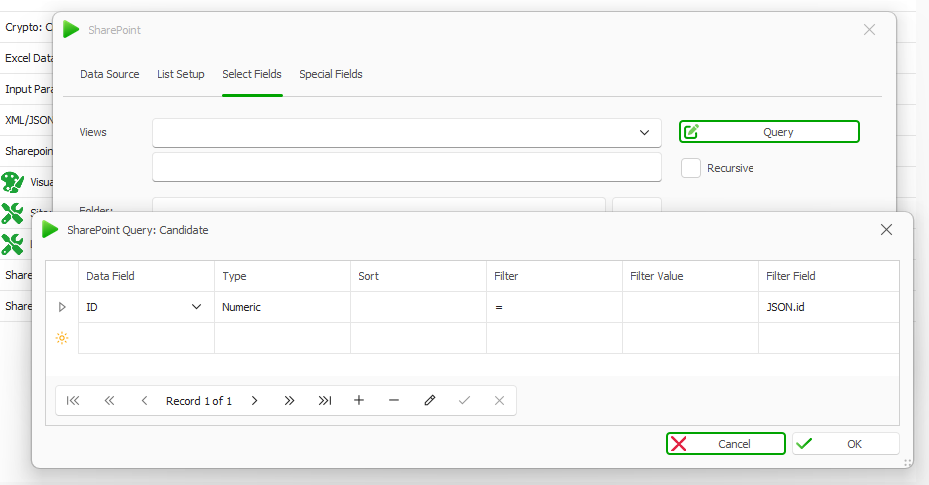The width and height of the screenshot is (929, 485).
Task: Expand the Views dropdown
Action: coord(644,133)
